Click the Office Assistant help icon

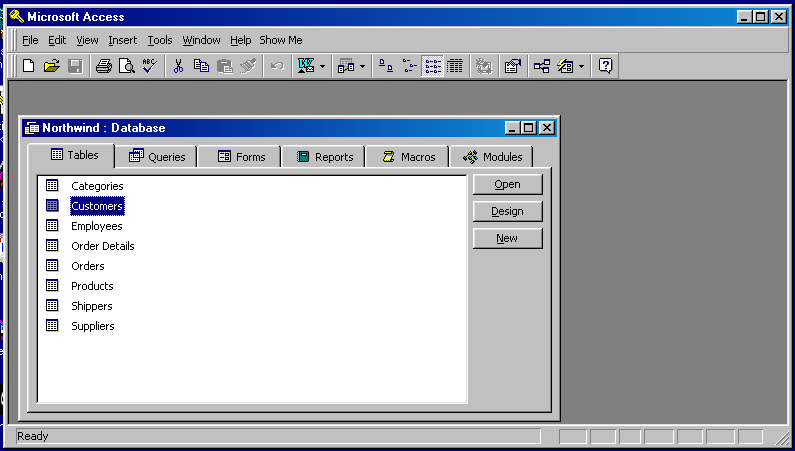click(x=605, y=66)
